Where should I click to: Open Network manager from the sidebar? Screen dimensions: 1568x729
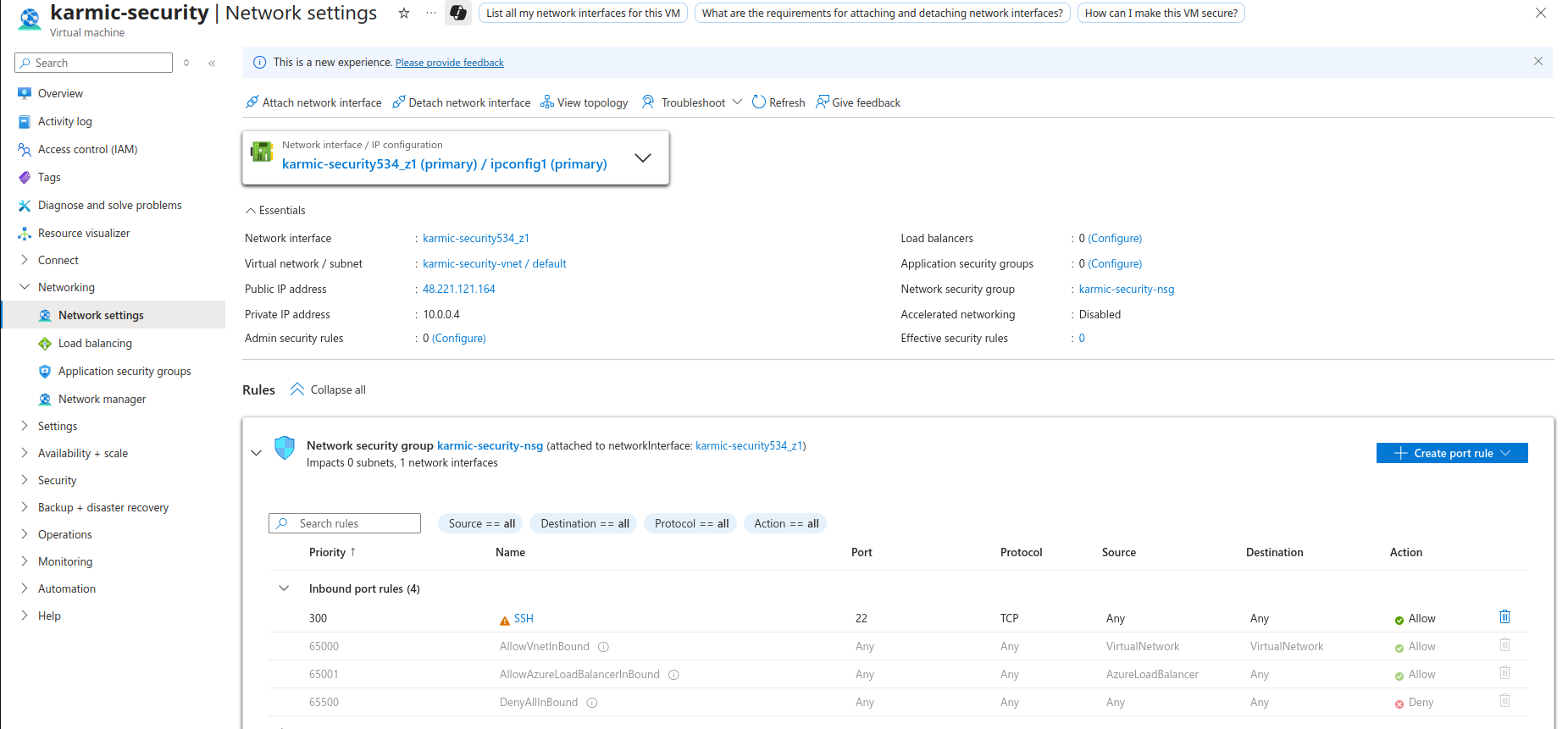tap(102, 399)
